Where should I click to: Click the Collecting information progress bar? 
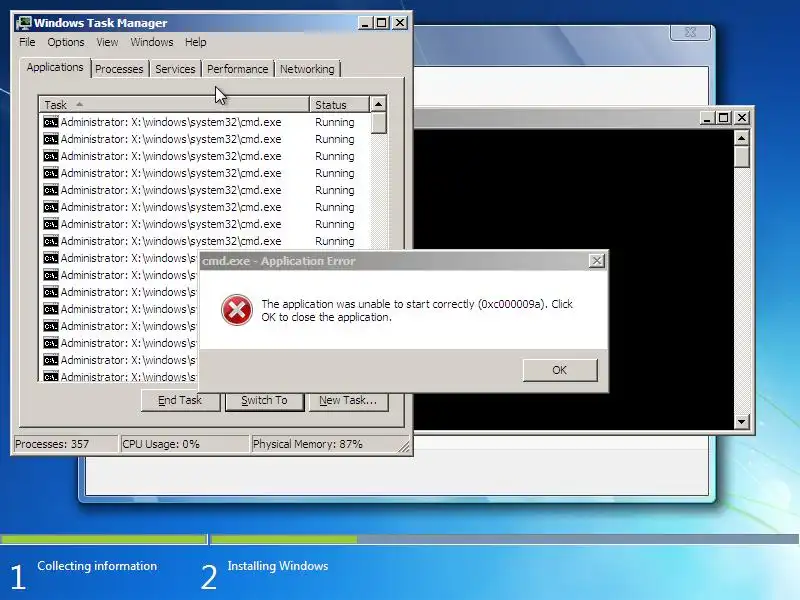click(104, 539)
